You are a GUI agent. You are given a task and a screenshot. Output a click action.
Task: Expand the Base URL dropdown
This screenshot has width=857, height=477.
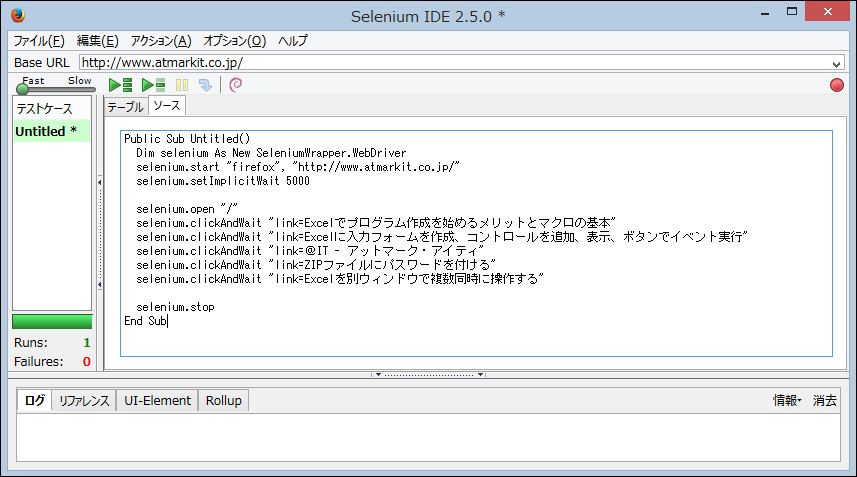click(836, 63)
